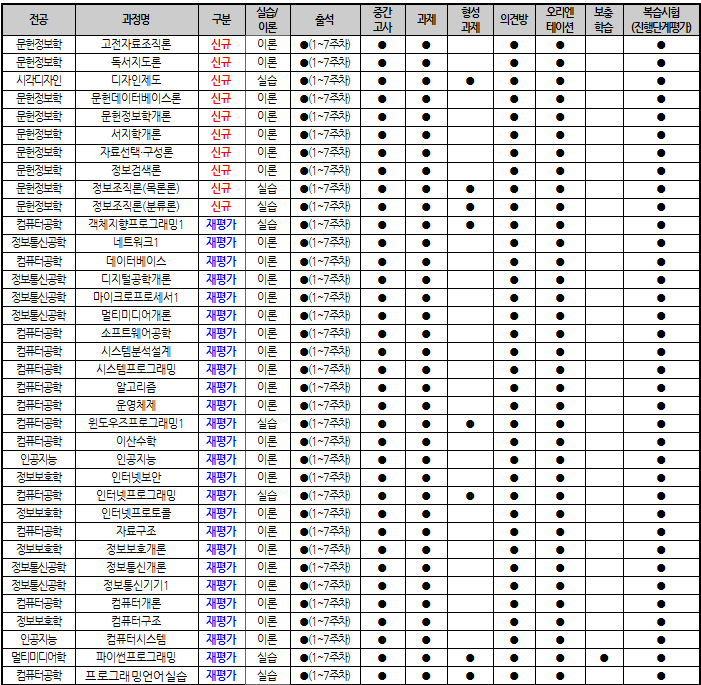Select the 운영체제 course cell
Image resolution: width=701 pixels, height=685 pixels.
(x=136, y=406)
